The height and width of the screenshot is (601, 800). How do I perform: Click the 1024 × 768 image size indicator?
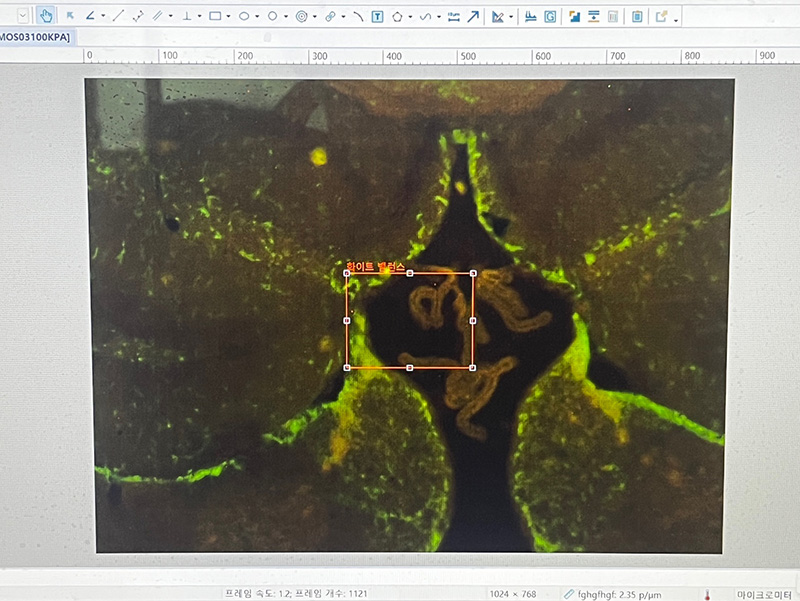click(x=514, y=593)
